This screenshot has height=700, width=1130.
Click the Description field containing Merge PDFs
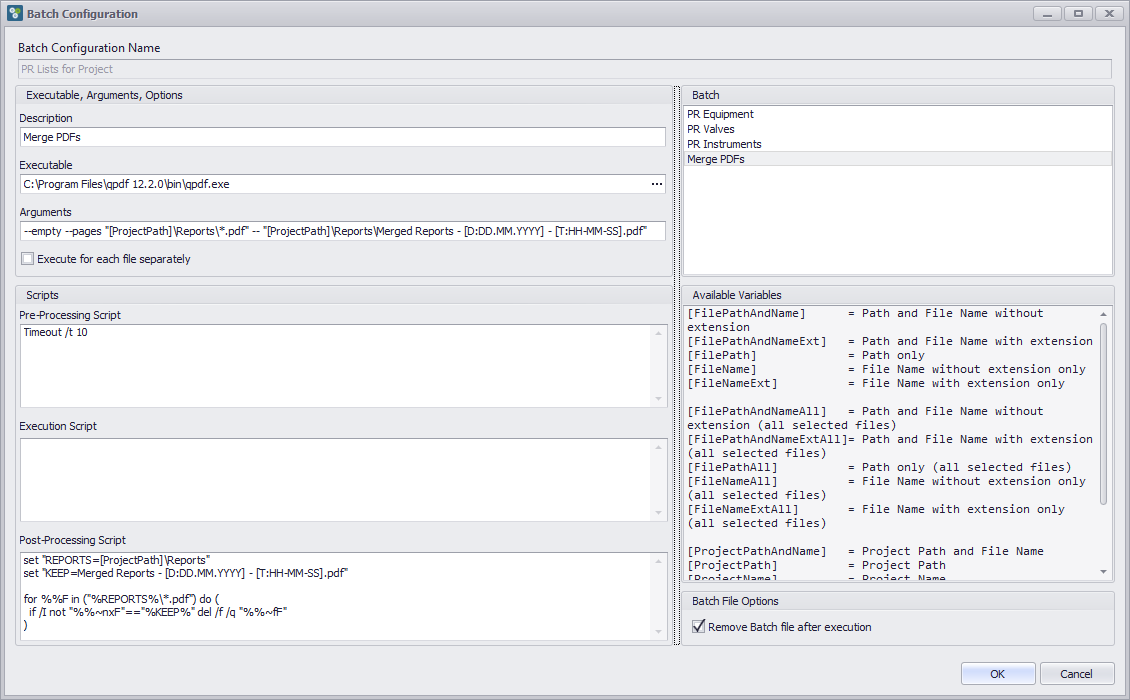340,137
